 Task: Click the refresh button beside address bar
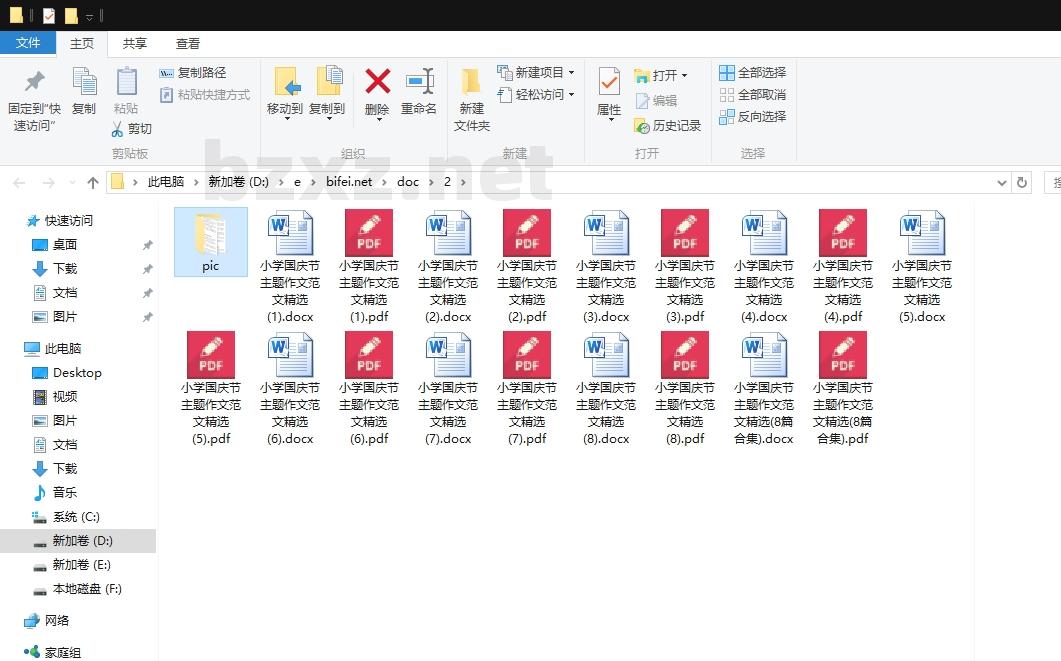point(1021,182)
